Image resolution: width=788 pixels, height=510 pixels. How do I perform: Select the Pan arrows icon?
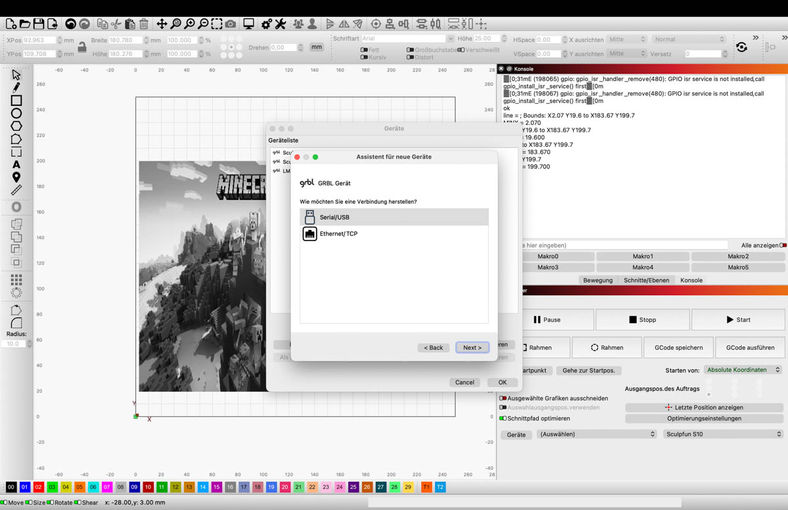click(161, 24)
